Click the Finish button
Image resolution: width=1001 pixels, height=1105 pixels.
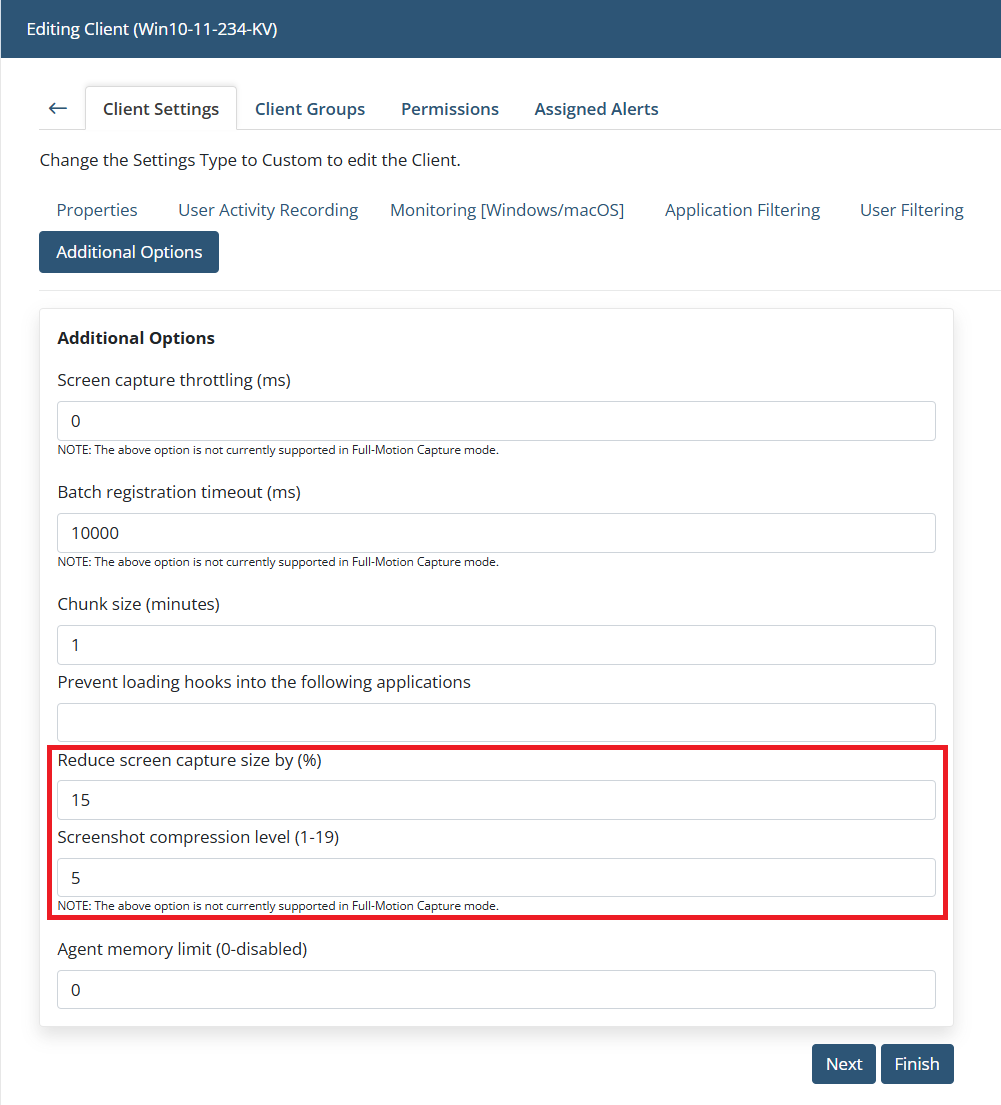click(x=917, y=1064)
